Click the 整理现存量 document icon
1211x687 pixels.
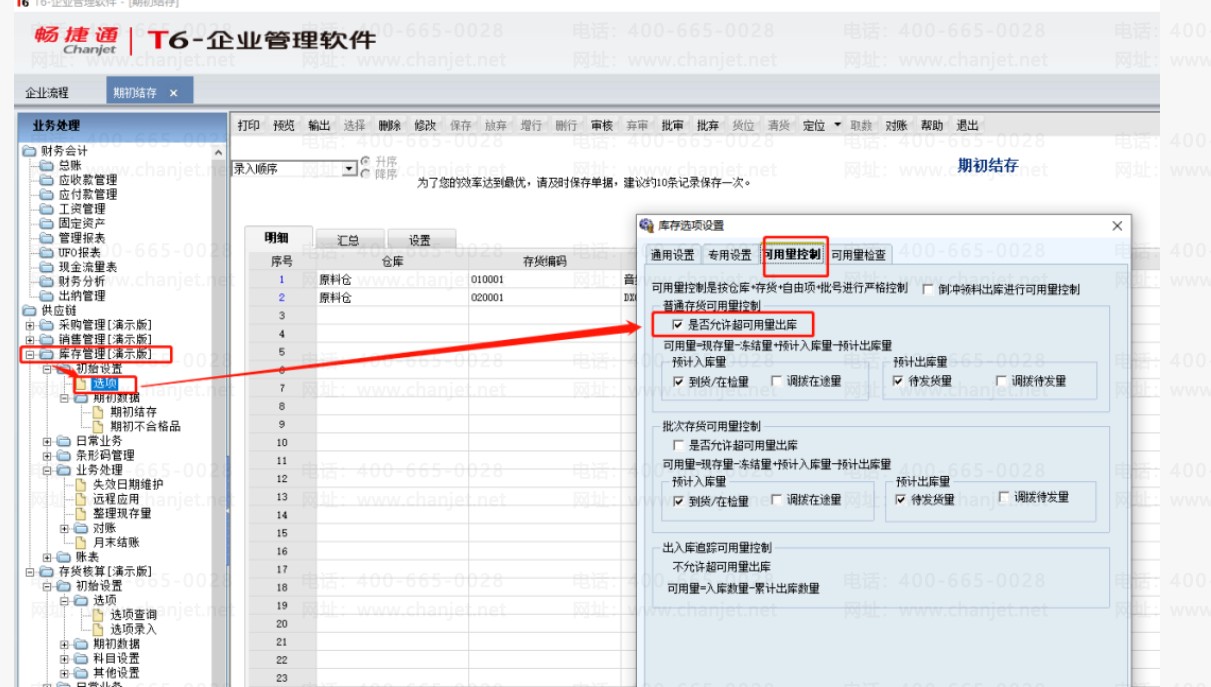pos(82,513)
